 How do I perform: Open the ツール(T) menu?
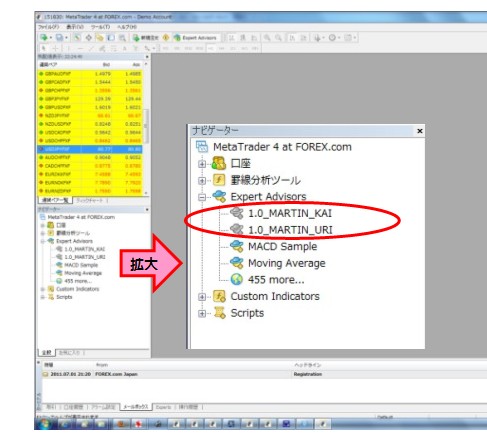(100, 27)
